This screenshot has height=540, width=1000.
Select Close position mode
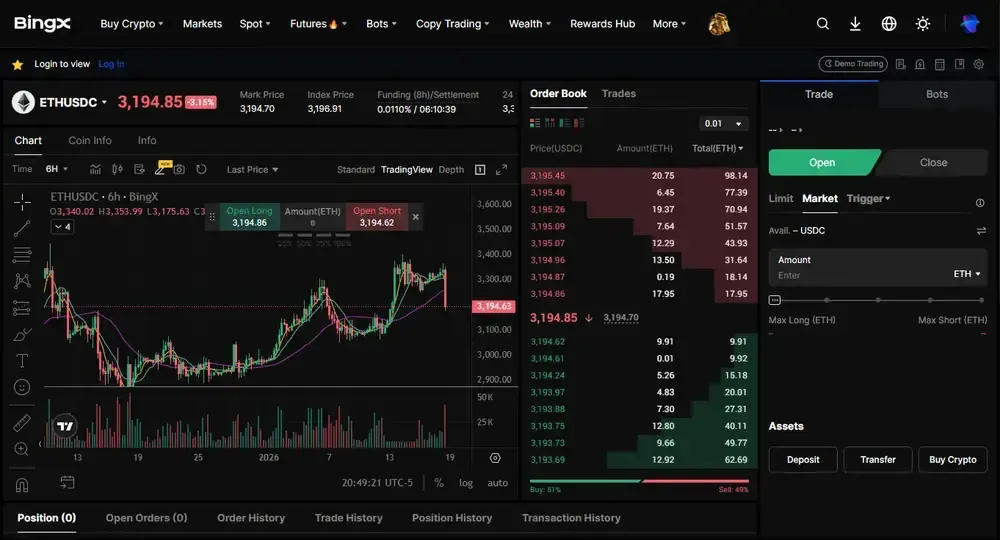click(933, 163)
